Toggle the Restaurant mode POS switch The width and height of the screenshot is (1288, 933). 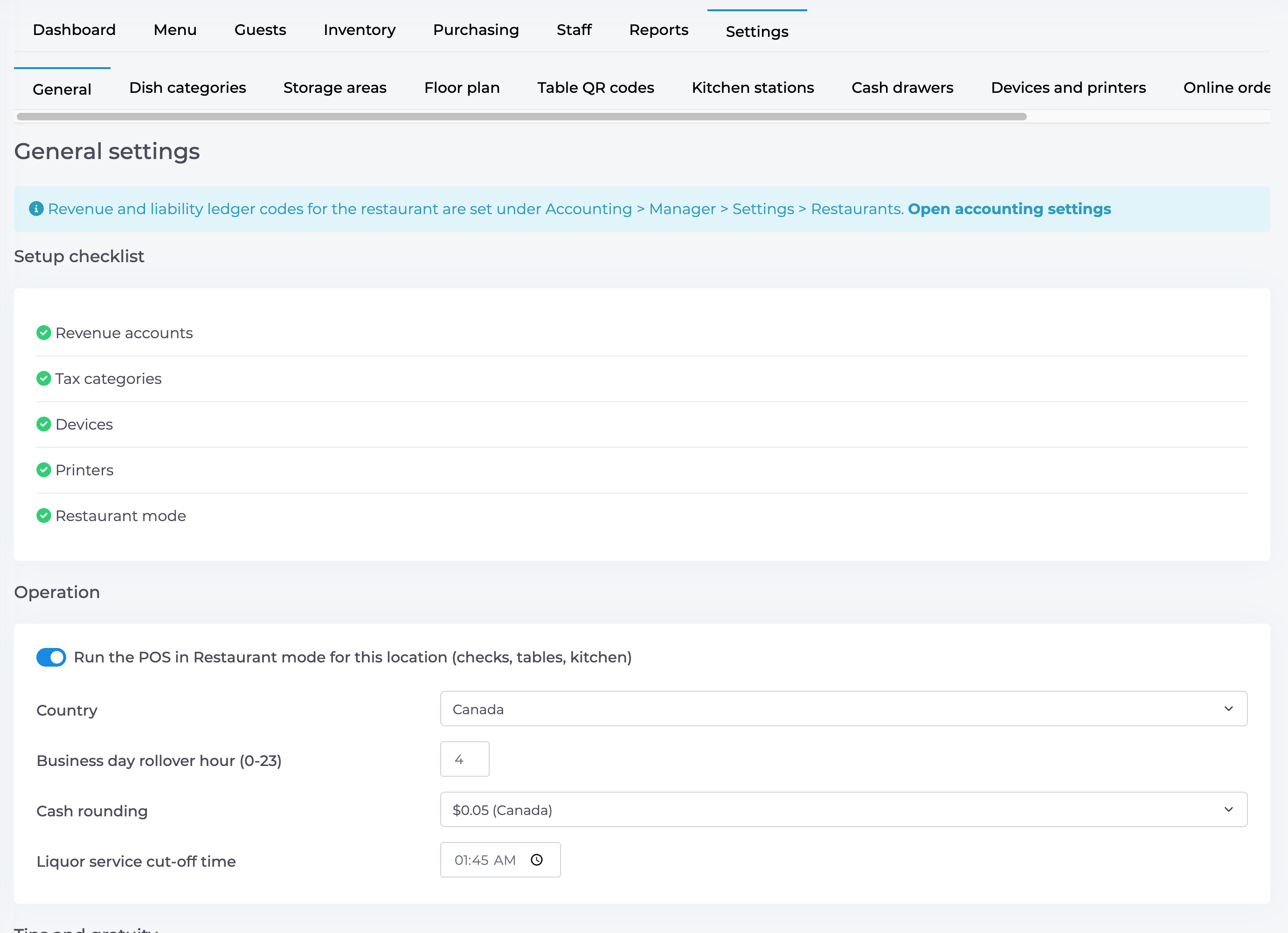51,657
